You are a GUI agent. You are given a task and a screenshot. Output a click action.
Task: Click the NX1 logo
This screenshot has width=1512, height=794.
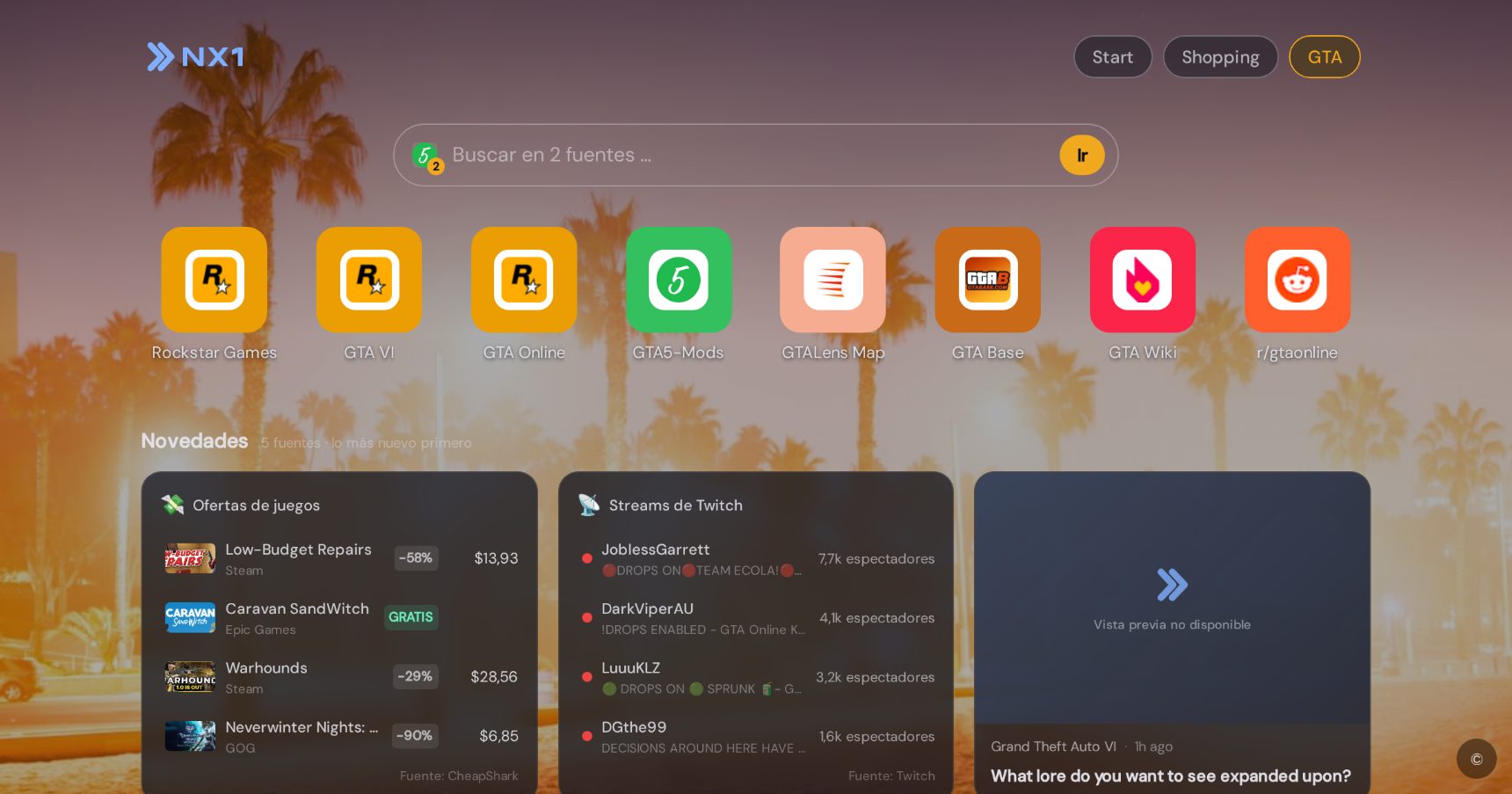click(195, 57)
